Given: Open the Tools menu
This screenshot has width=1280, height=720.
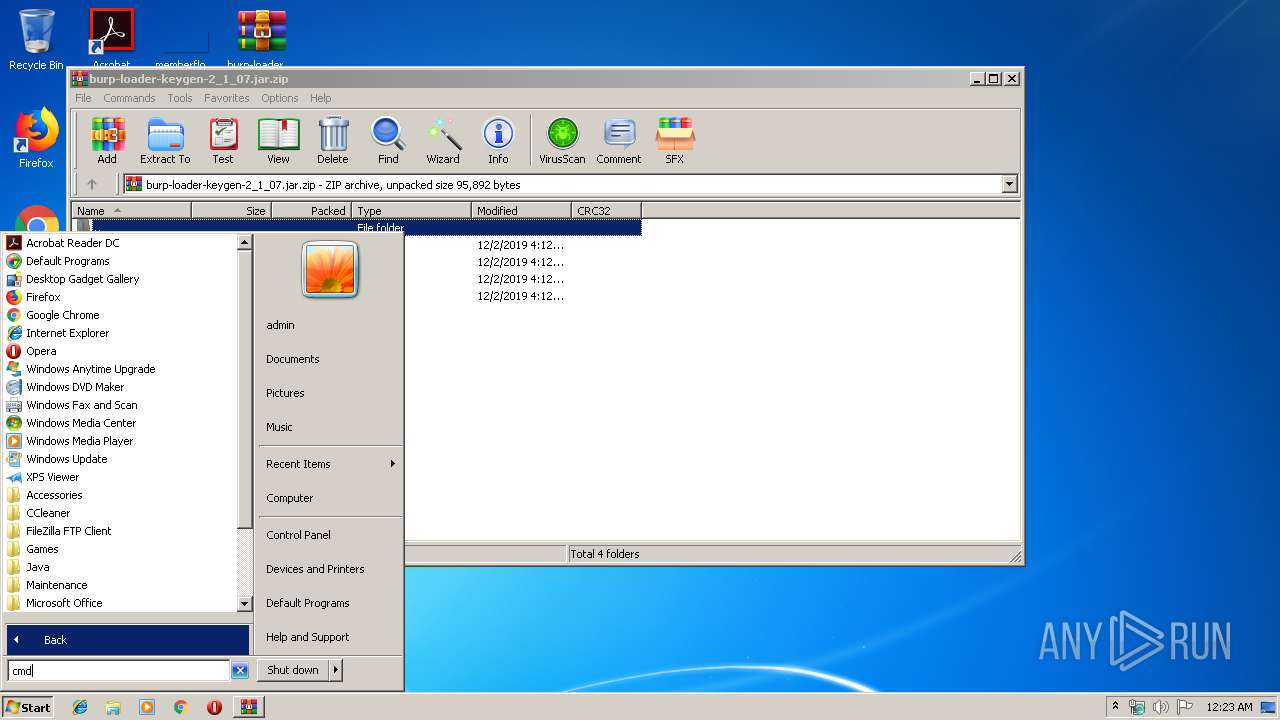Looking at the screenshot, I should (x=180, y=98).
